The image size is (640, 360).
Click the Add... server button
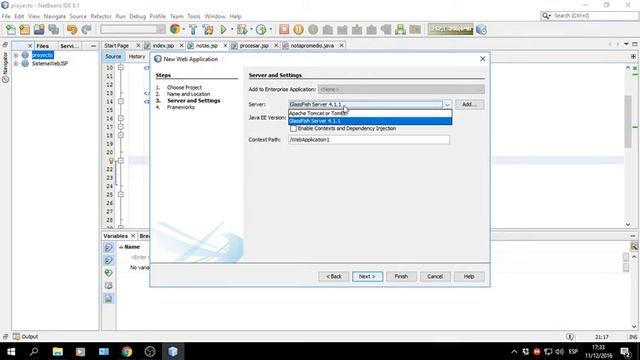469,104
